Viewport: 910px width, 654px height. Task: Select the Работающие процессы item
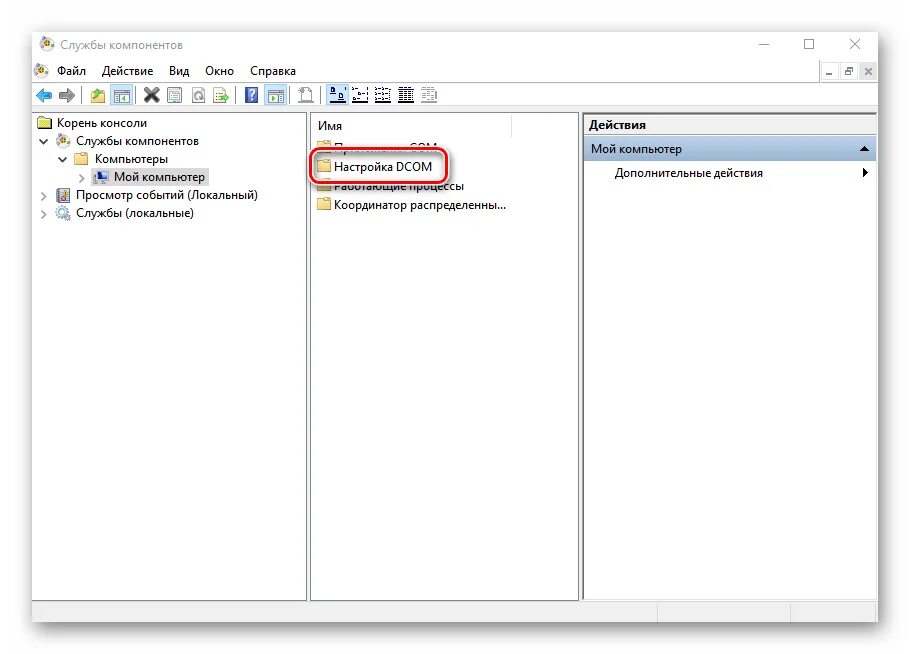click(x=399, y=186)
